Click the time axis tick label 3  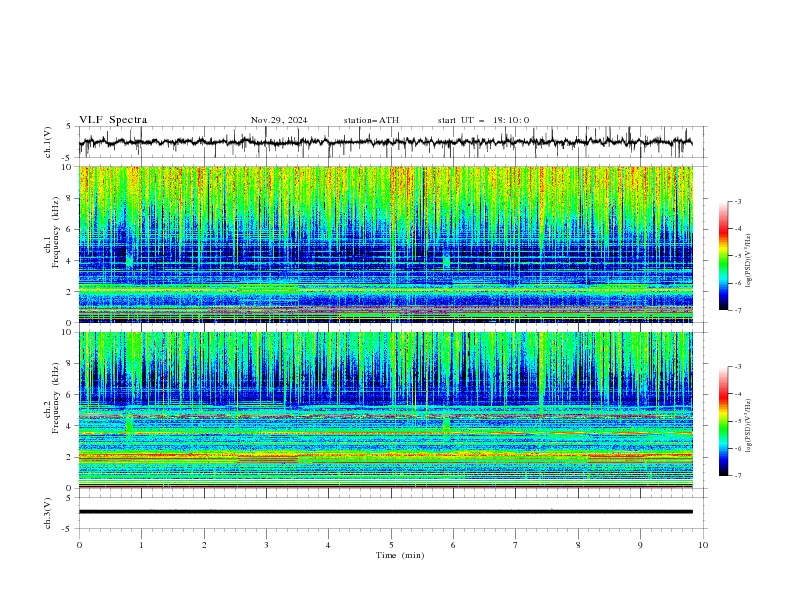(266, 545)
